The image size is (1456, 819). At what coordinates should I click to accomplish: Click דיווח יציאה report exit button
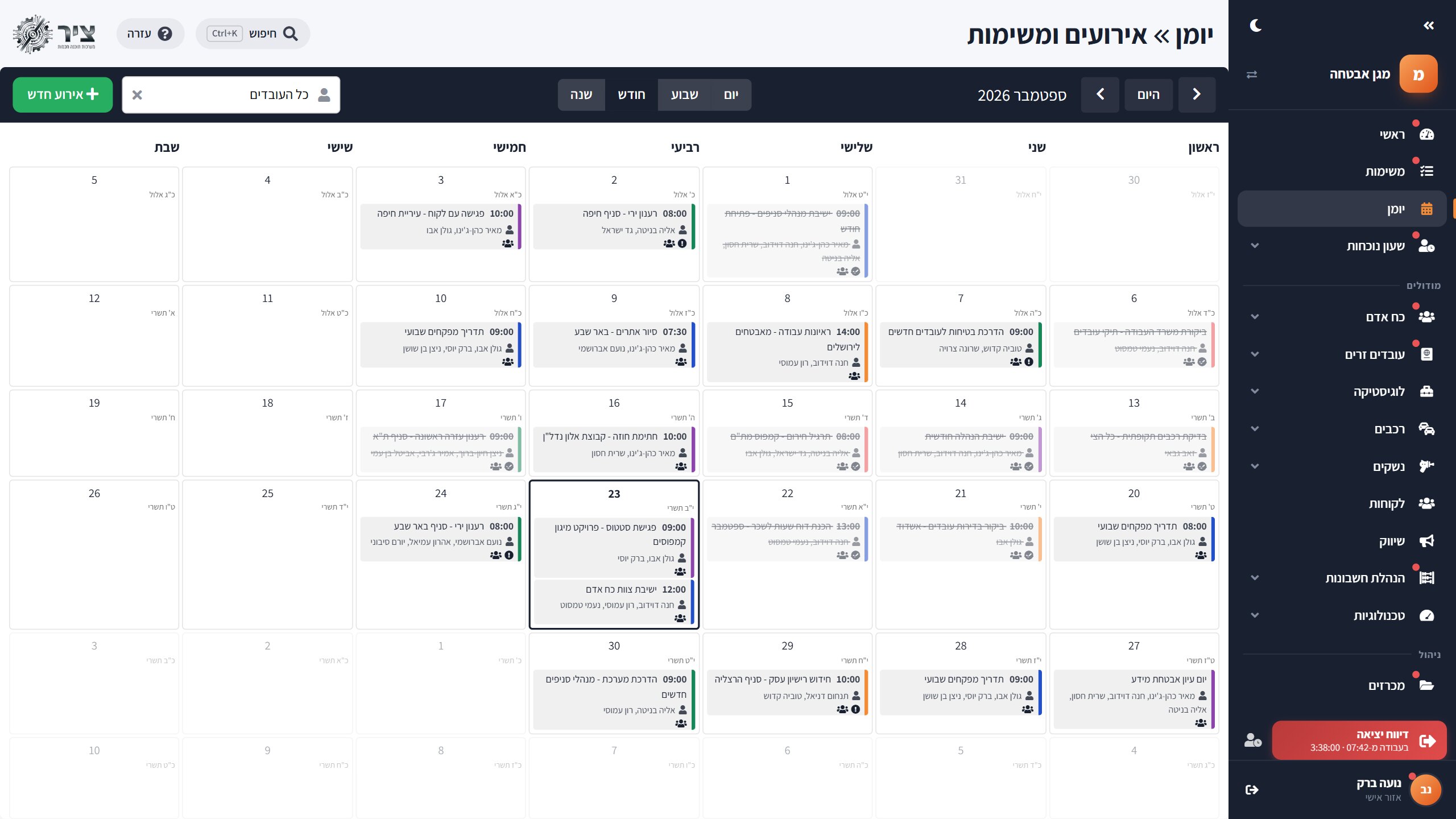point(1359,740)
